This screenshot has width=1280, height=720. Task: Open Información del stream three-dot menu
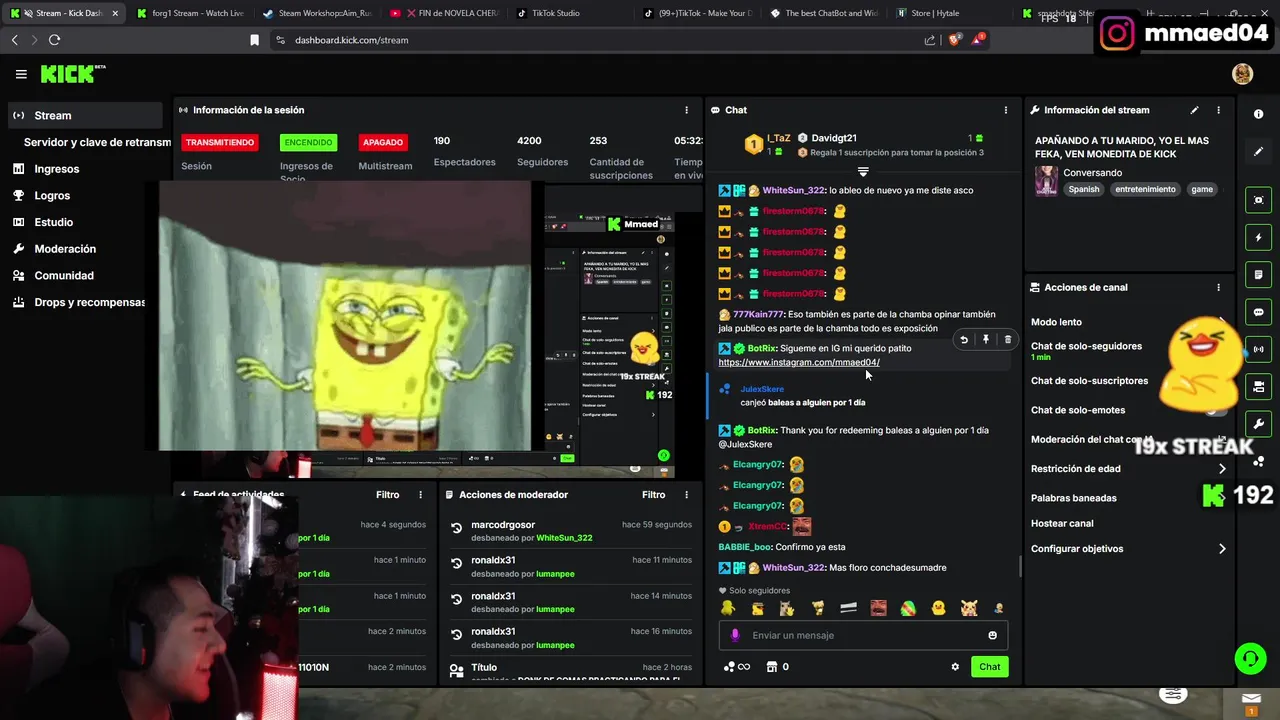1218,110
